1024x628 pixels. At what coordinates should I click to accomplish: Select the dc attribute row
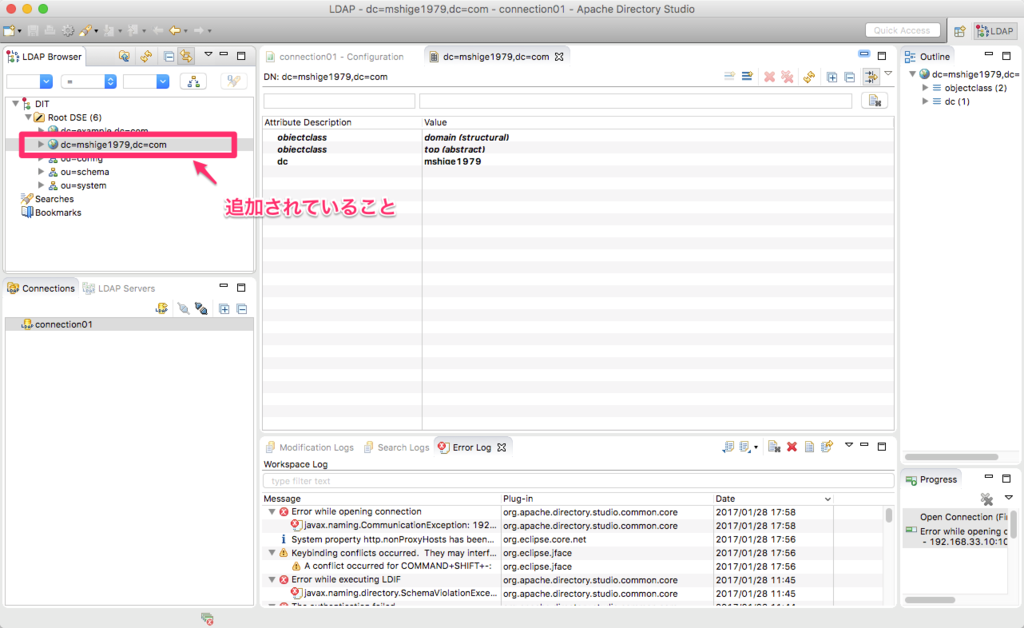coord(578,161)
